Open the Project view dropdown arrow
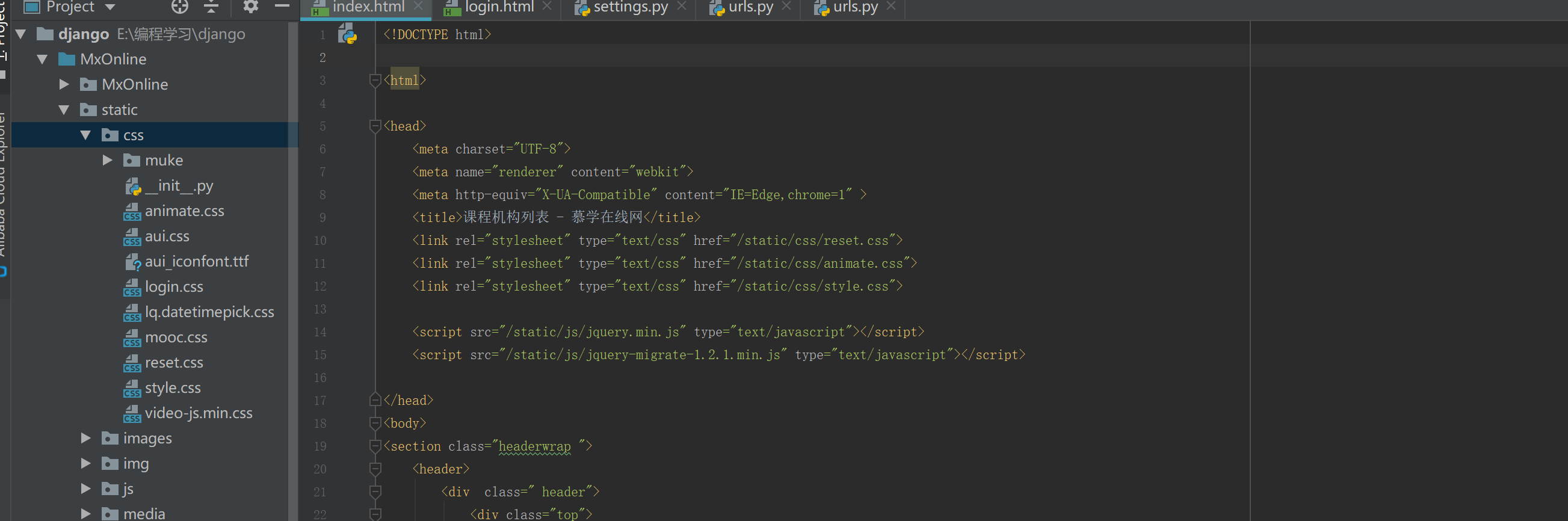 110,7
